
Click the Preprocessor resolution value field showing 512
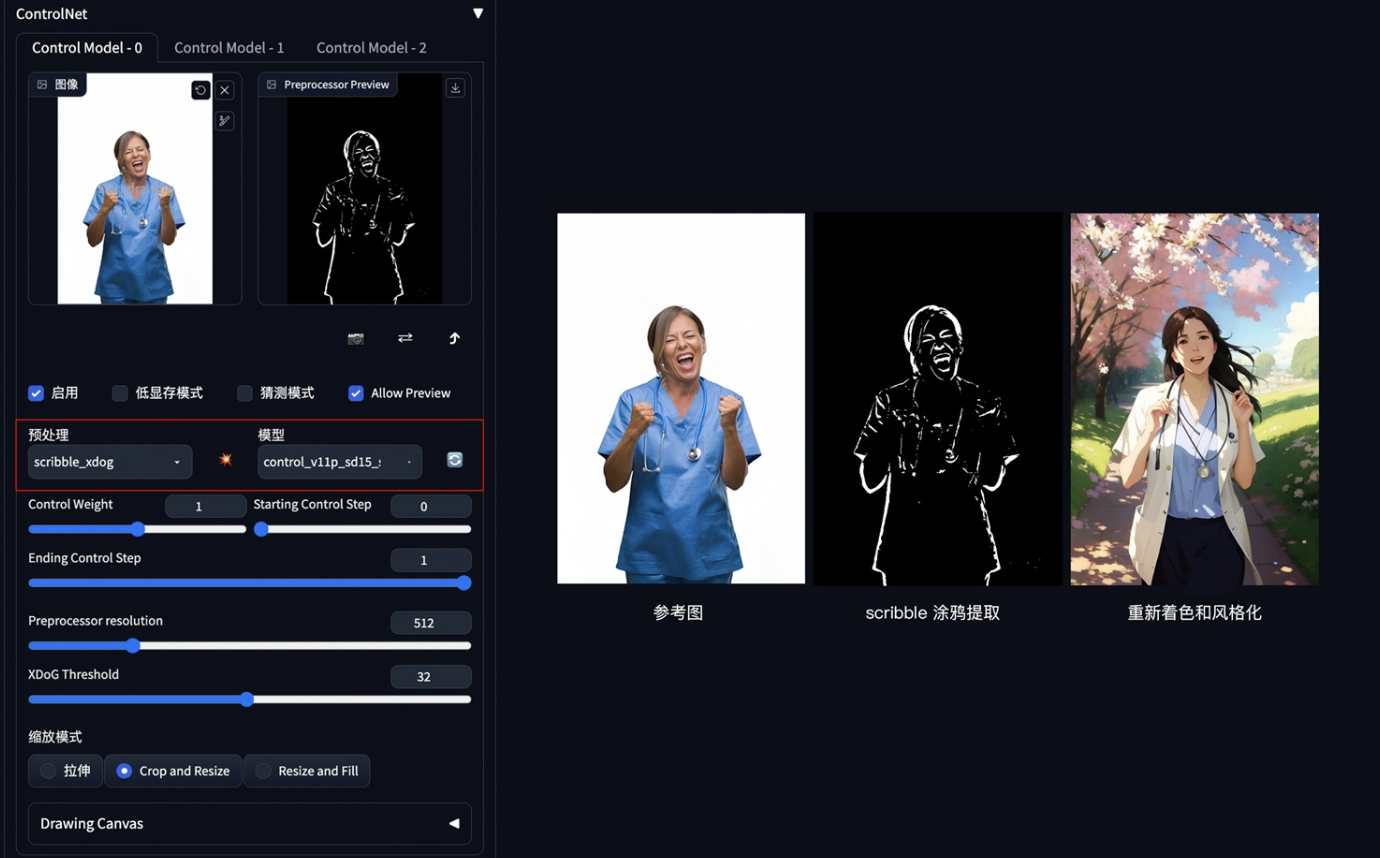coord(430,623)
